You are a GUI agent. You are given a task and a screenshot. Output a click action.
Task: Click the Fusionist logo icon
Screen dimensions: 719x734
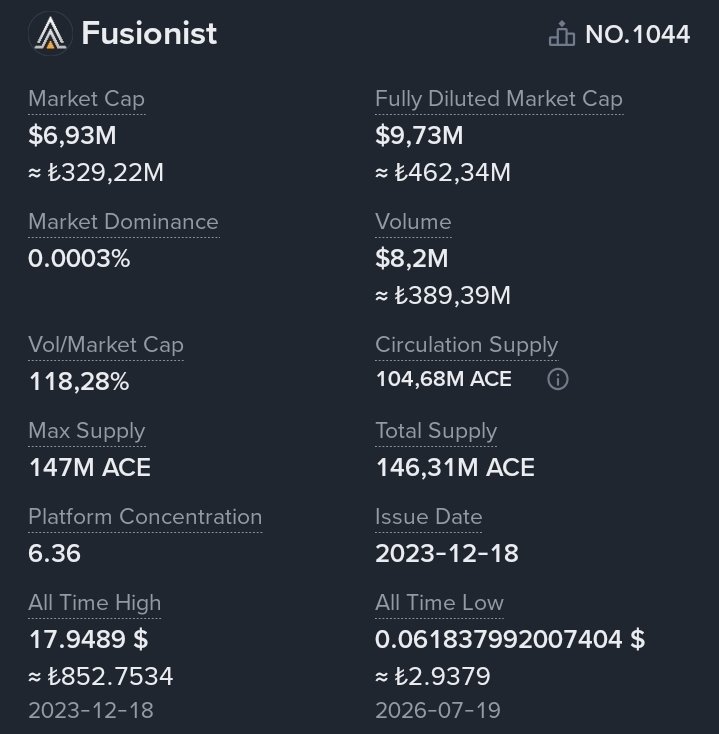(50, 33)
